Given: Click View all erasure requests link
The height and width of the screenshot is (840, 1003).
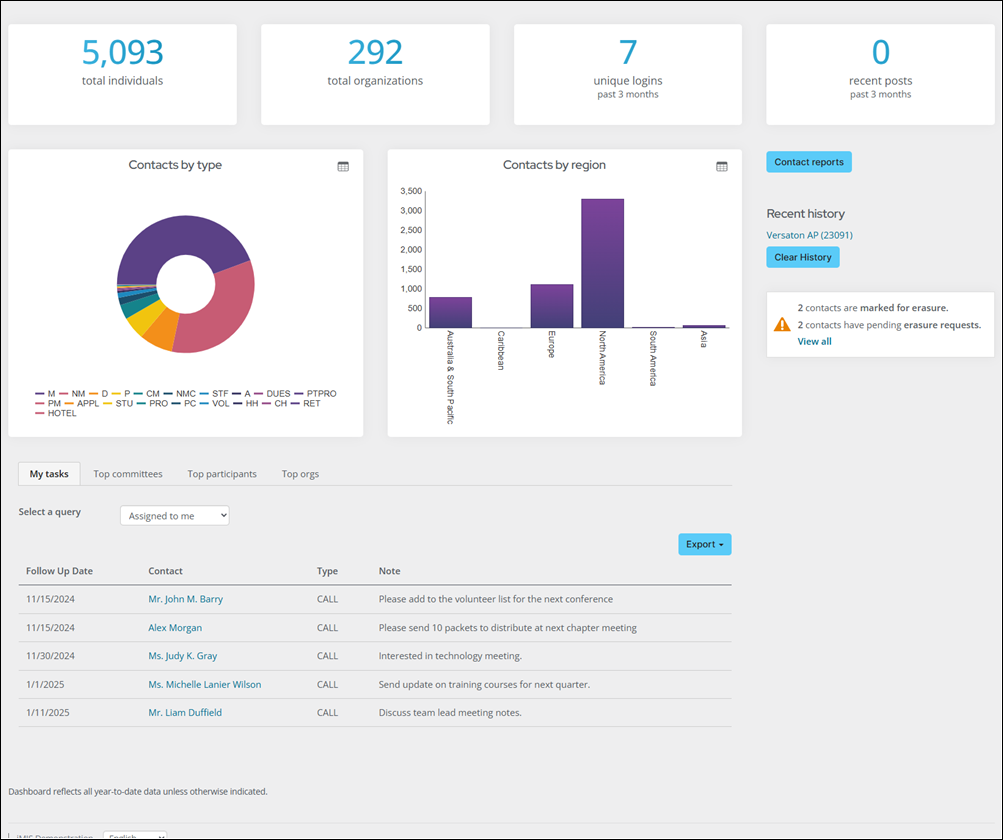Looking at the screenshot, I should click(x=814, y=341).
